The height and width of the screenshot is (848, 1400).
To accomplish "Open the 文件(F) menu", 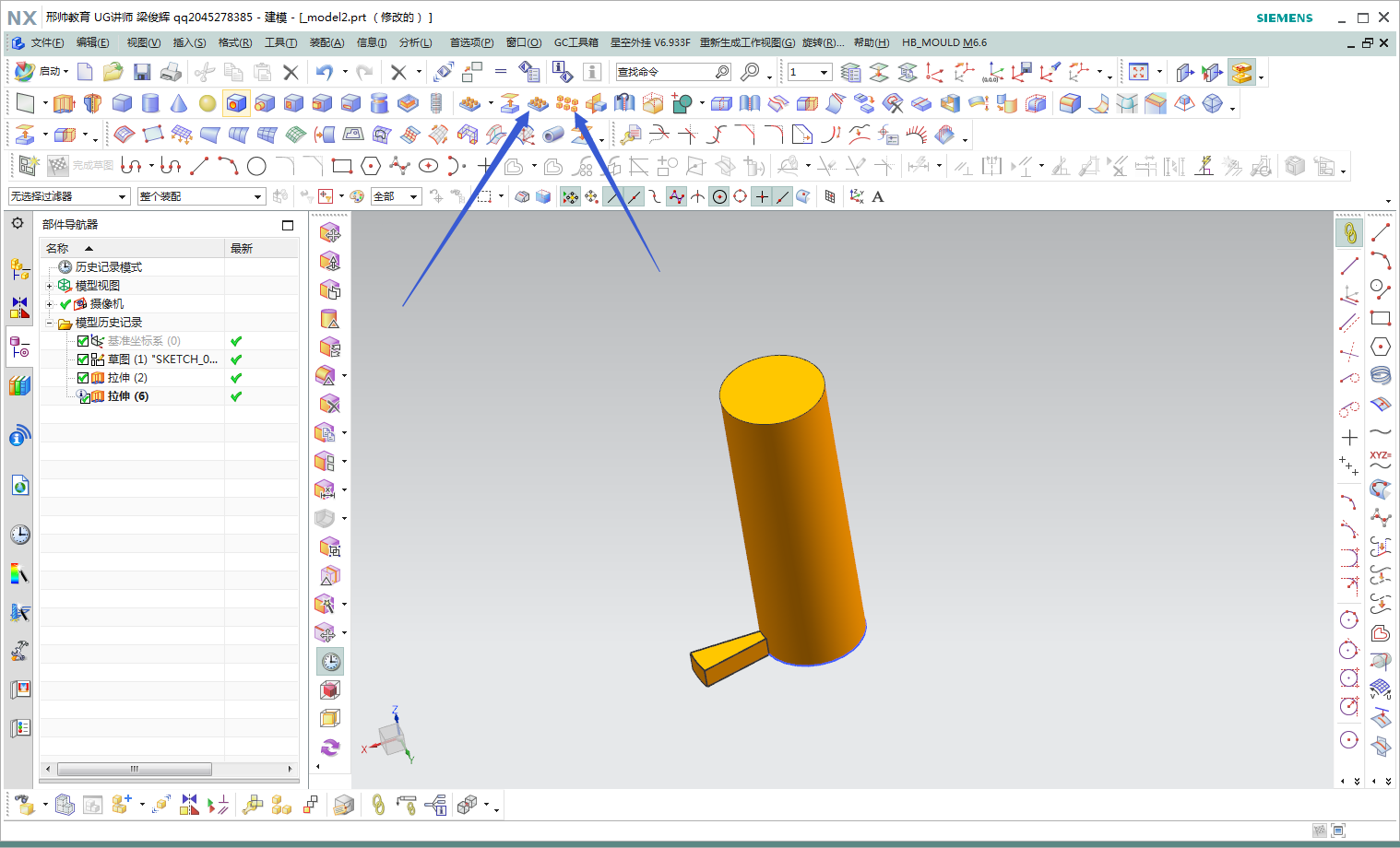I will pyautogui.click(x=46, y=42).
